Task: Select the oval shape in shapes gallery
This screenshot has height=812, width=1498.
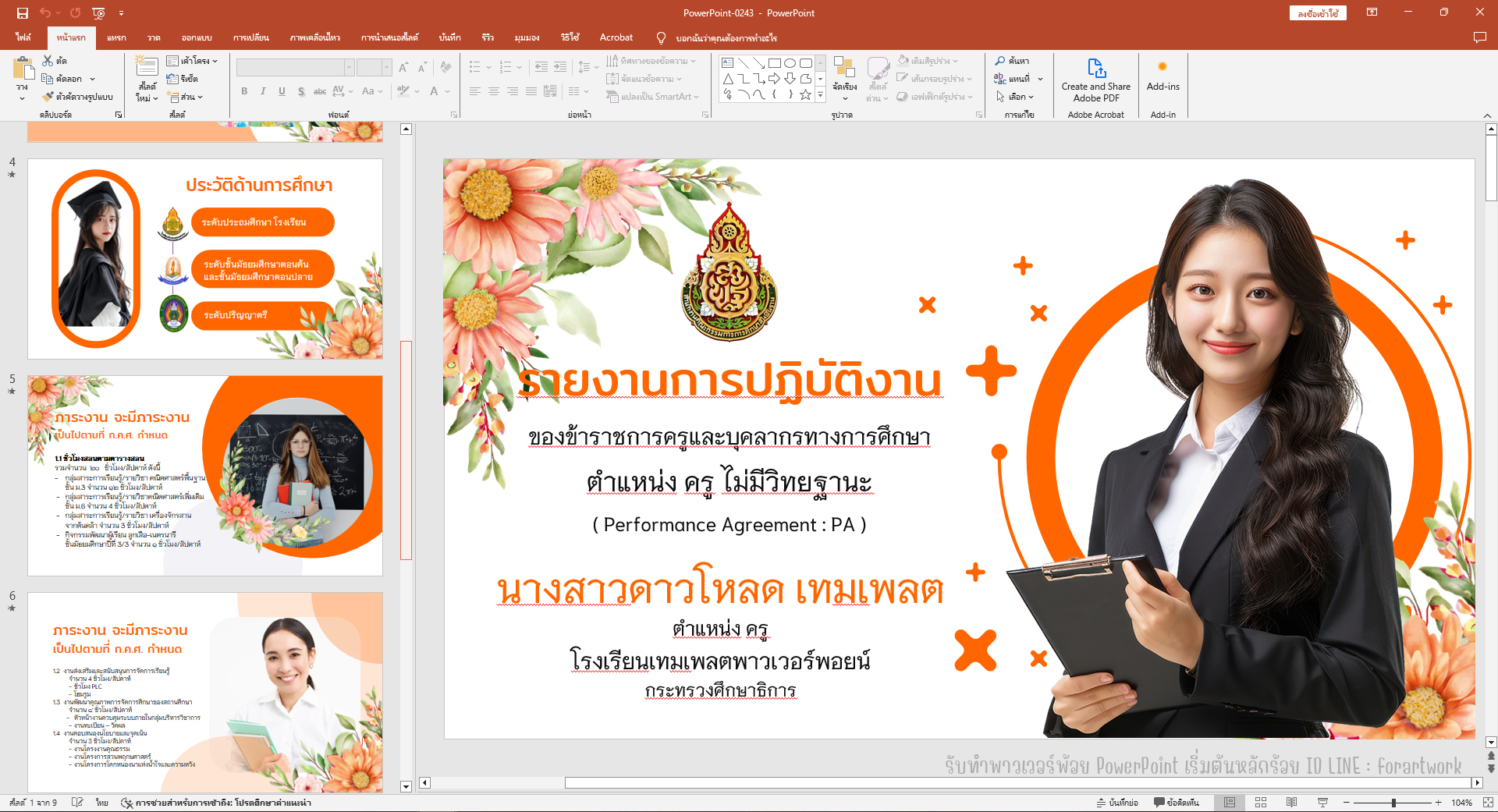Action: click(790, 63)
